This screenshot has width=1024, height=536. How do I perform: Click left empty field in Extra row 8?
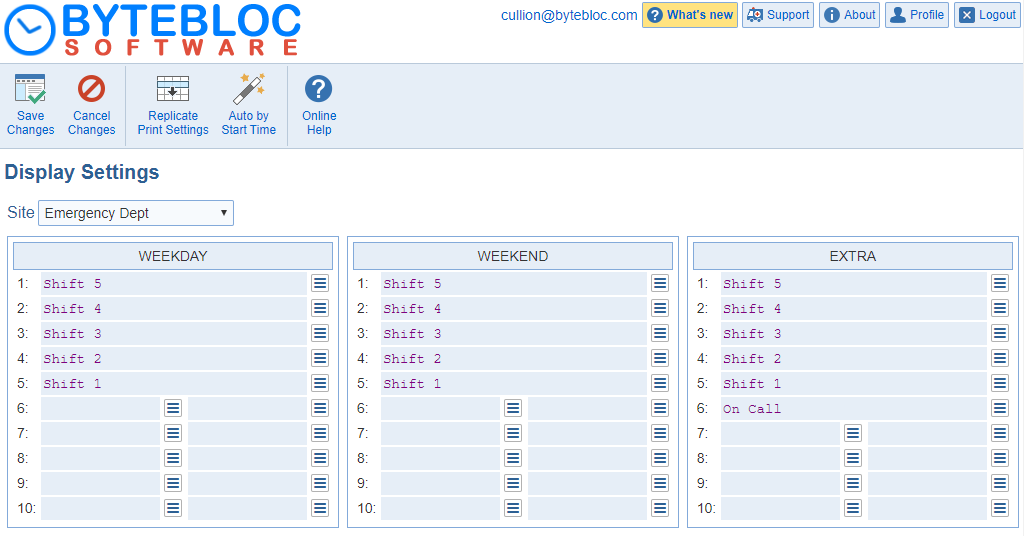coord(780,458)
